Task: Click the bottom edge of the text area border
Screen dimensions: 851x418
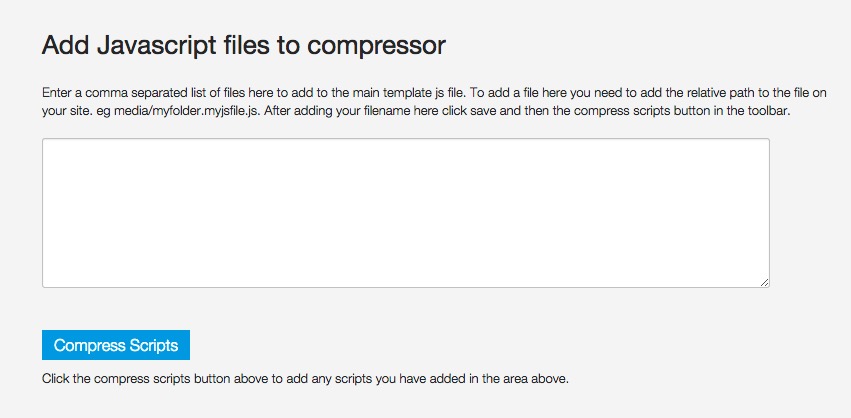Action: [405, 288]
